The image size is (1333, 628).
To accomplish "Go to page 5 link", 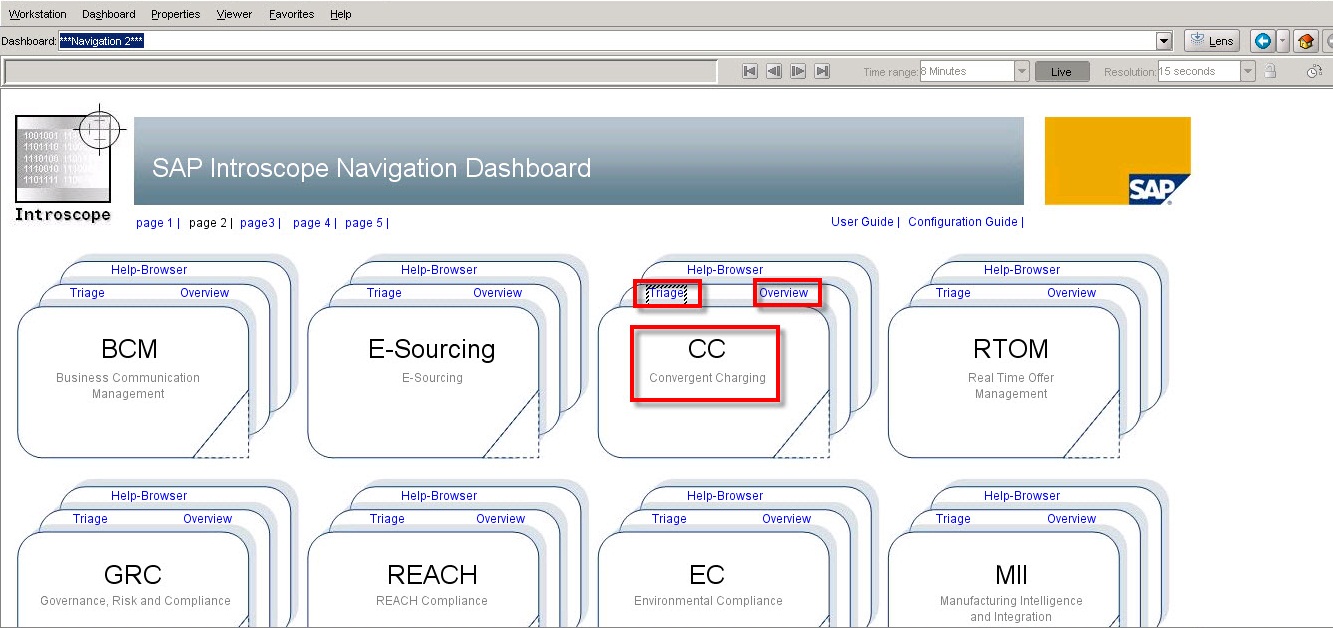I will click(x=364, y=223).
